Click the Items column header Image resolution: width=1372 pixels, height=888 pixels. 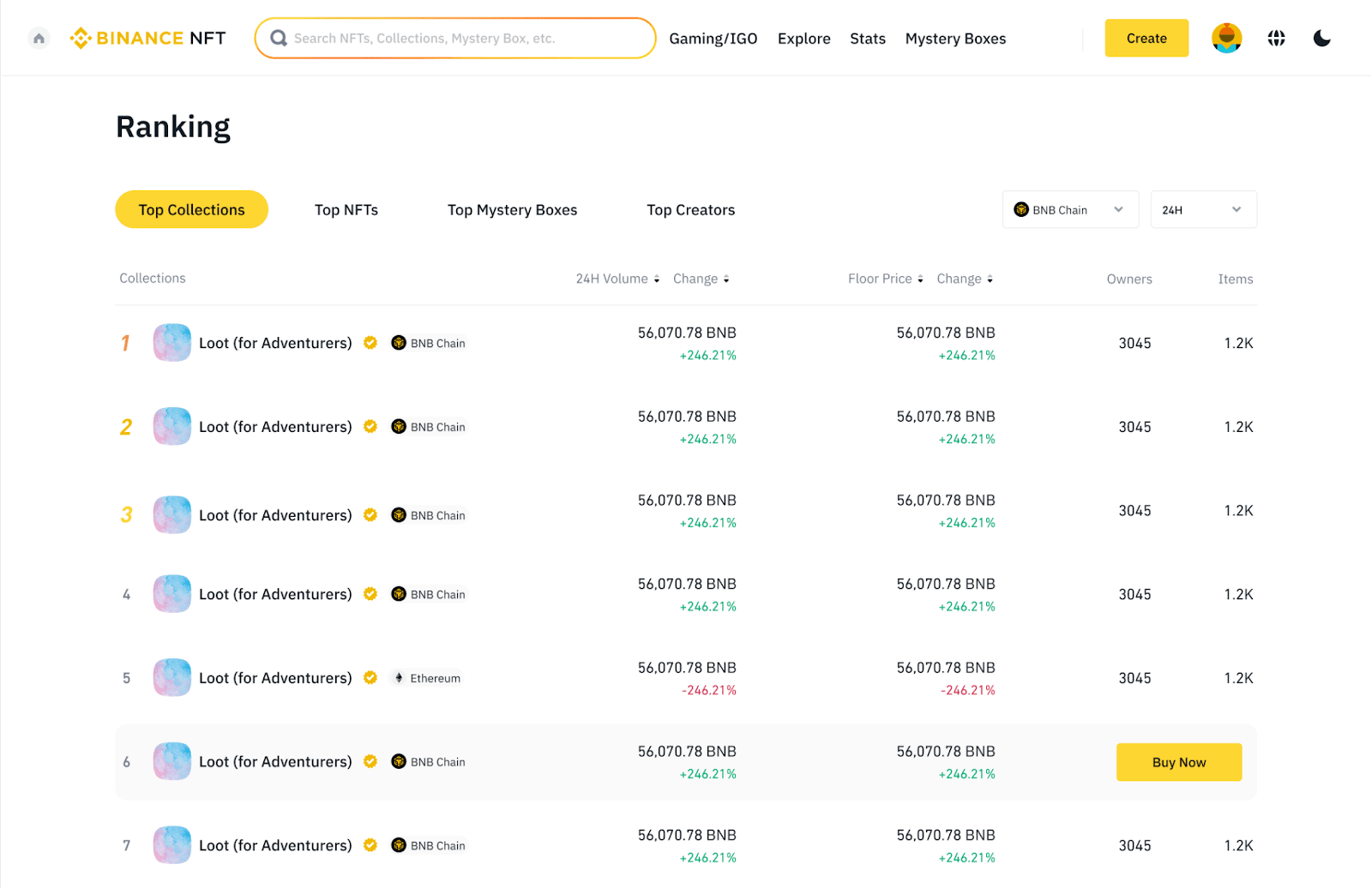point(1236,279)
